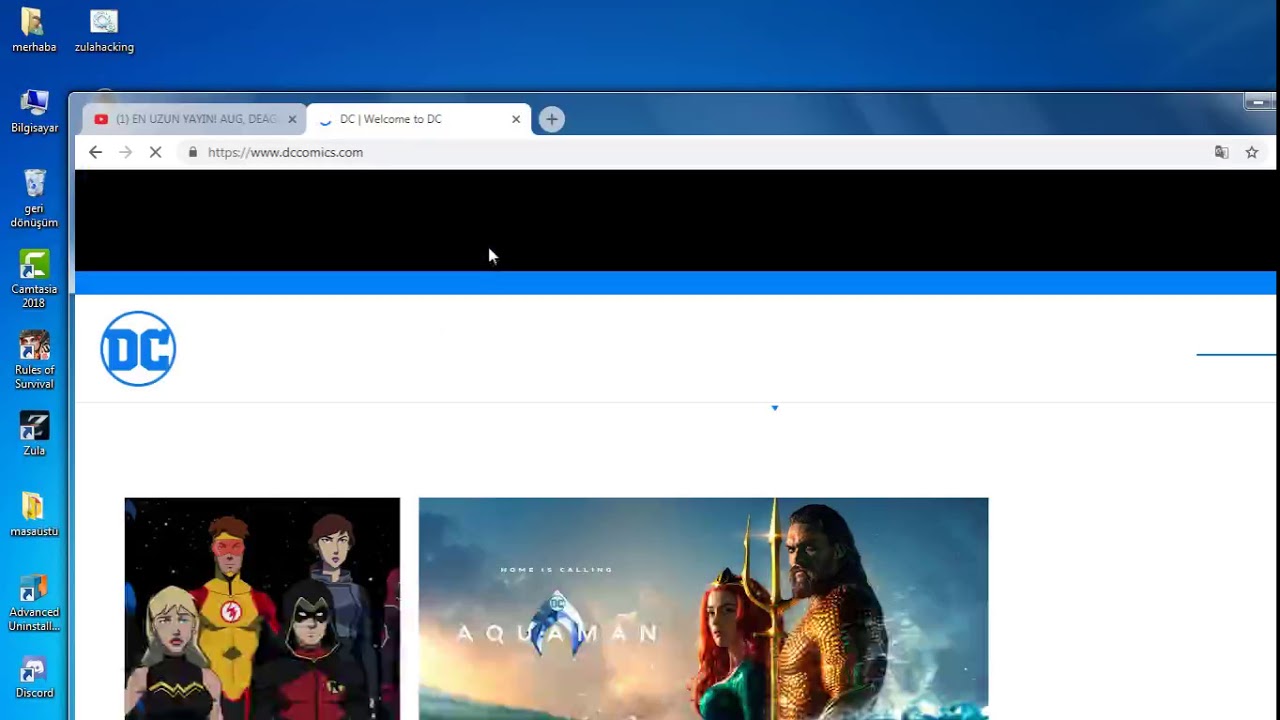Open the geri dönüşüm recycle bin
The width and height of the screenshot is (1280, 720).
[x=34, y=198]
